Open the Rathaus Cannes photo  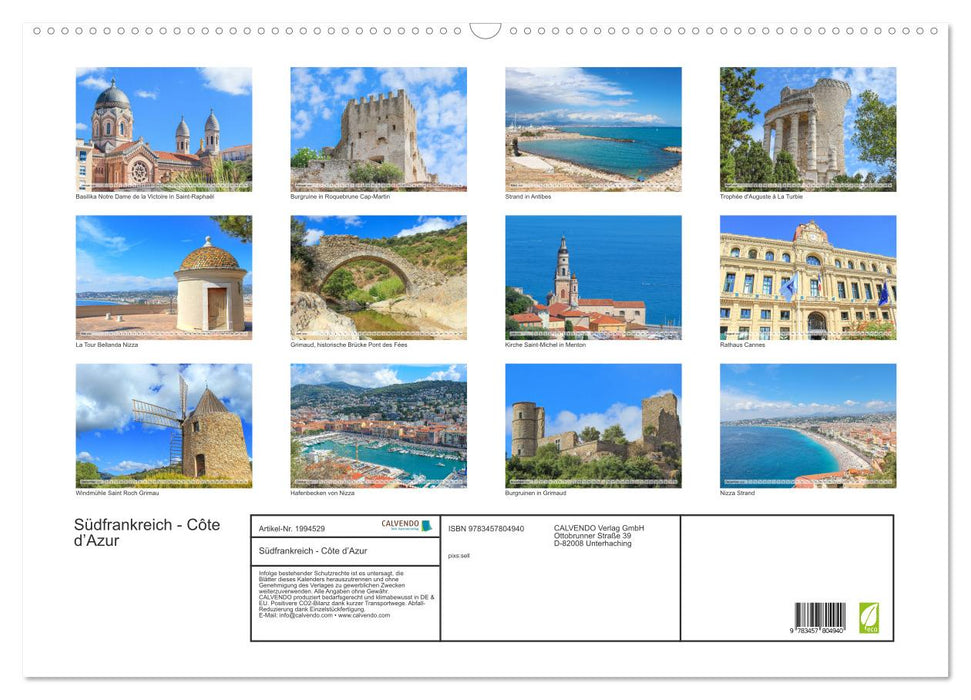click(x=808, y=277)
